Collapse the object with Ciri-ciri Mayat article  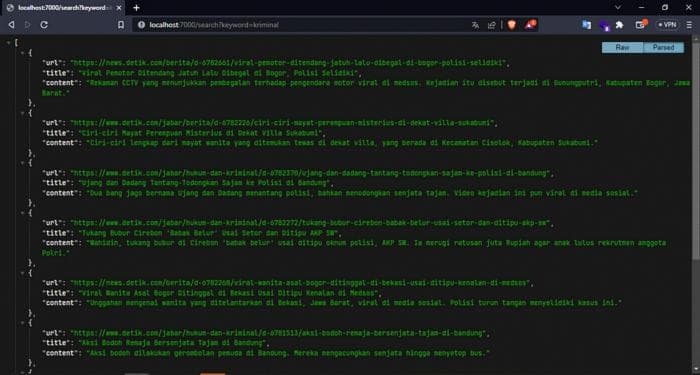pos(22,113)
